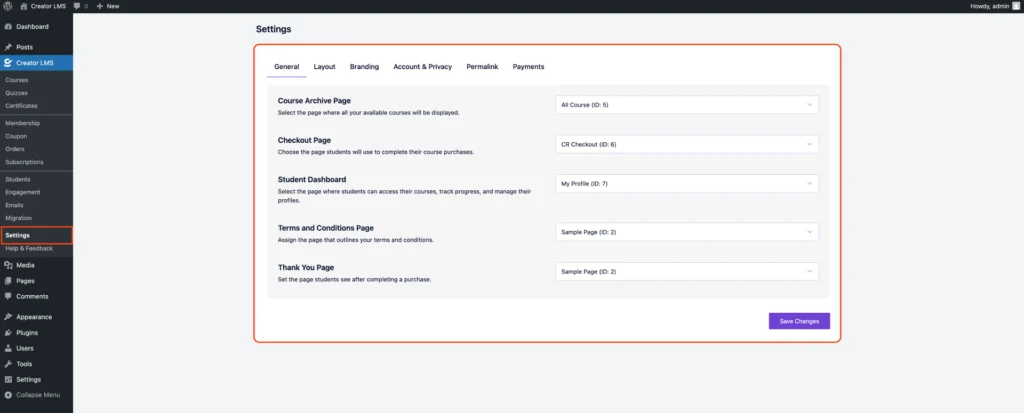Screen dimensions: 1024x413
Task: Click the Comments icon in sidebar
Action: [8, 296]
